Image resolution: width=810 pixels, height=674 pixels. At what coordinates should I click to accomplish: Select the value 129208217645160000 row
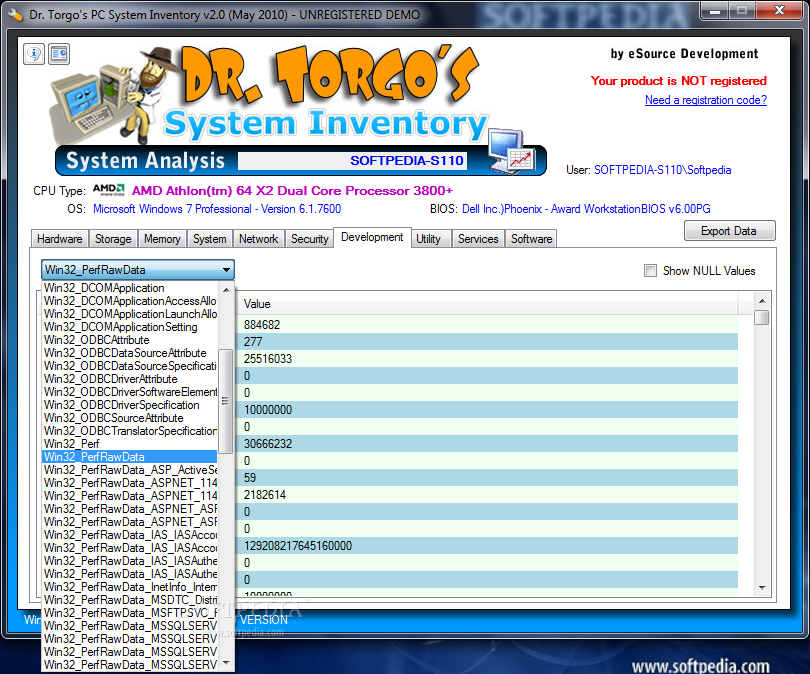point(487,546)
